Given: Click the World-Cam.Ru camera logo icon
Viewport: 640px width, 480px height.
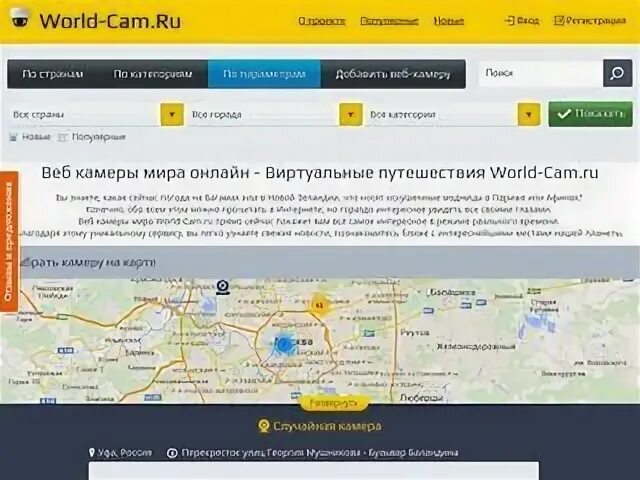Looking at the screenshot, I should [x=19, y=18].
